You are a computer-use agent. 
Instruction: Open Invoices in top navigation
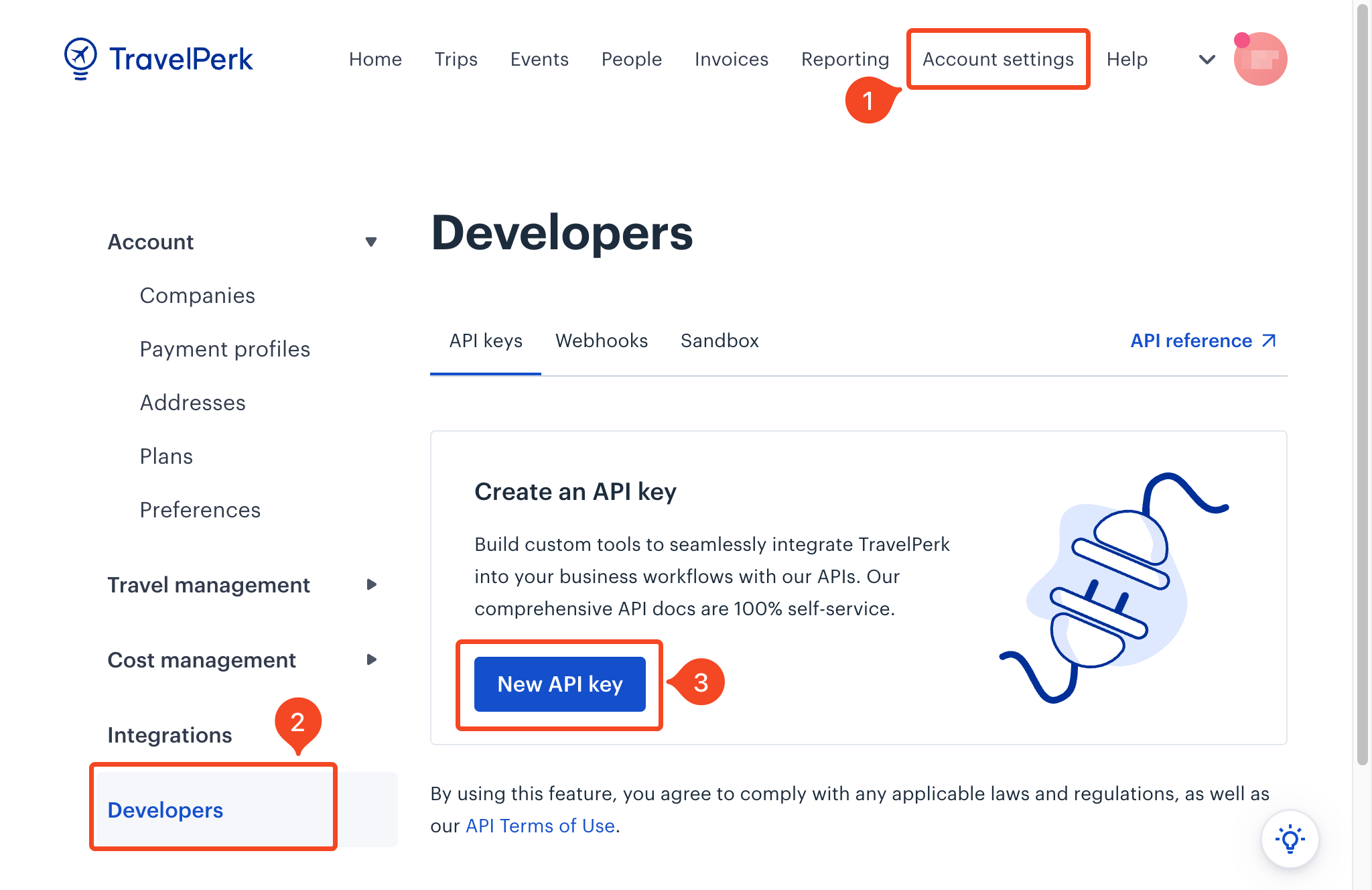pyautogui.click(x=732, y=60)
